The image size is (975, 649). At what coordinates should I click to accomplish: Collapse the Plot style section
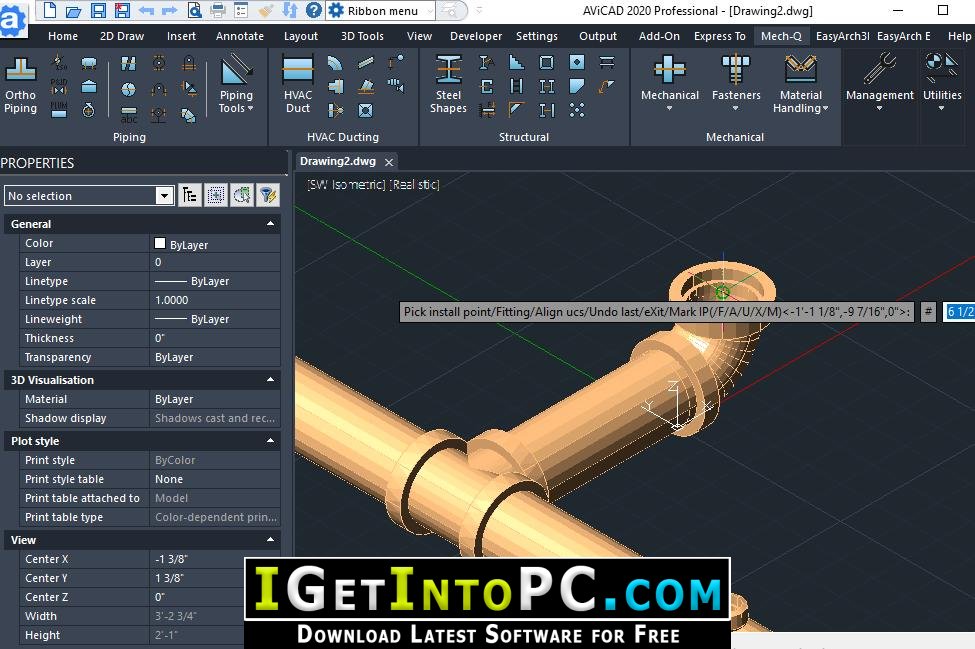pyautogui.click(x=270, y=441)
